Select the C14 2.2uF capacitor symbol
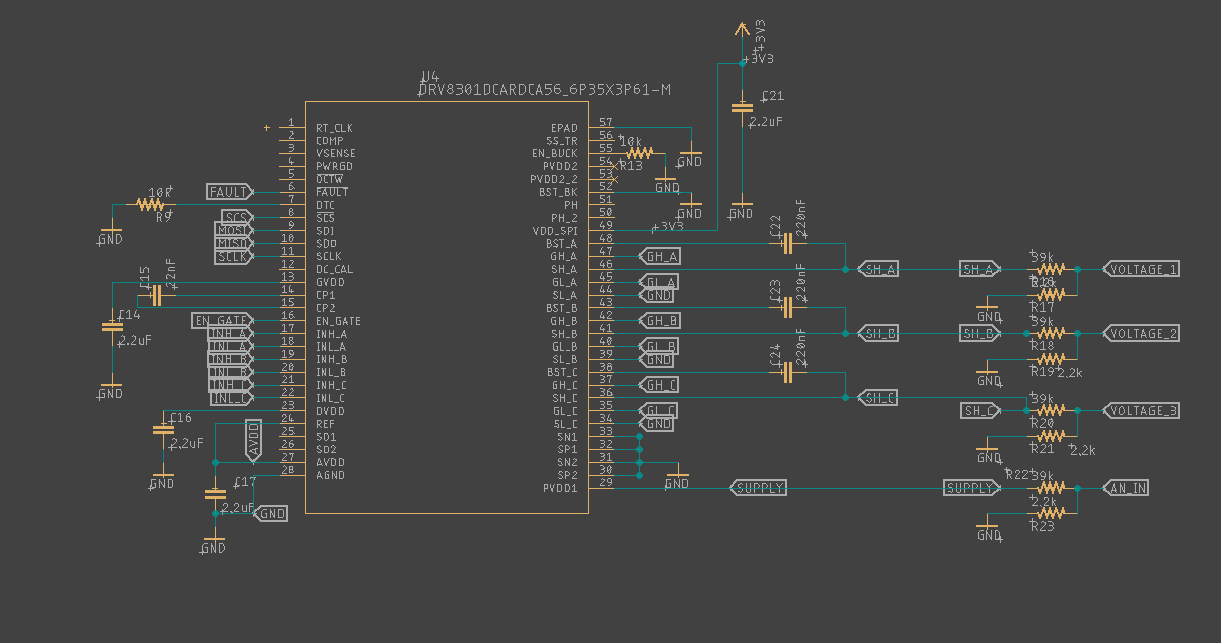Image resolution: width=1221 pixels, height=643 pixels. pyautogui.click(x=112, y=327)
